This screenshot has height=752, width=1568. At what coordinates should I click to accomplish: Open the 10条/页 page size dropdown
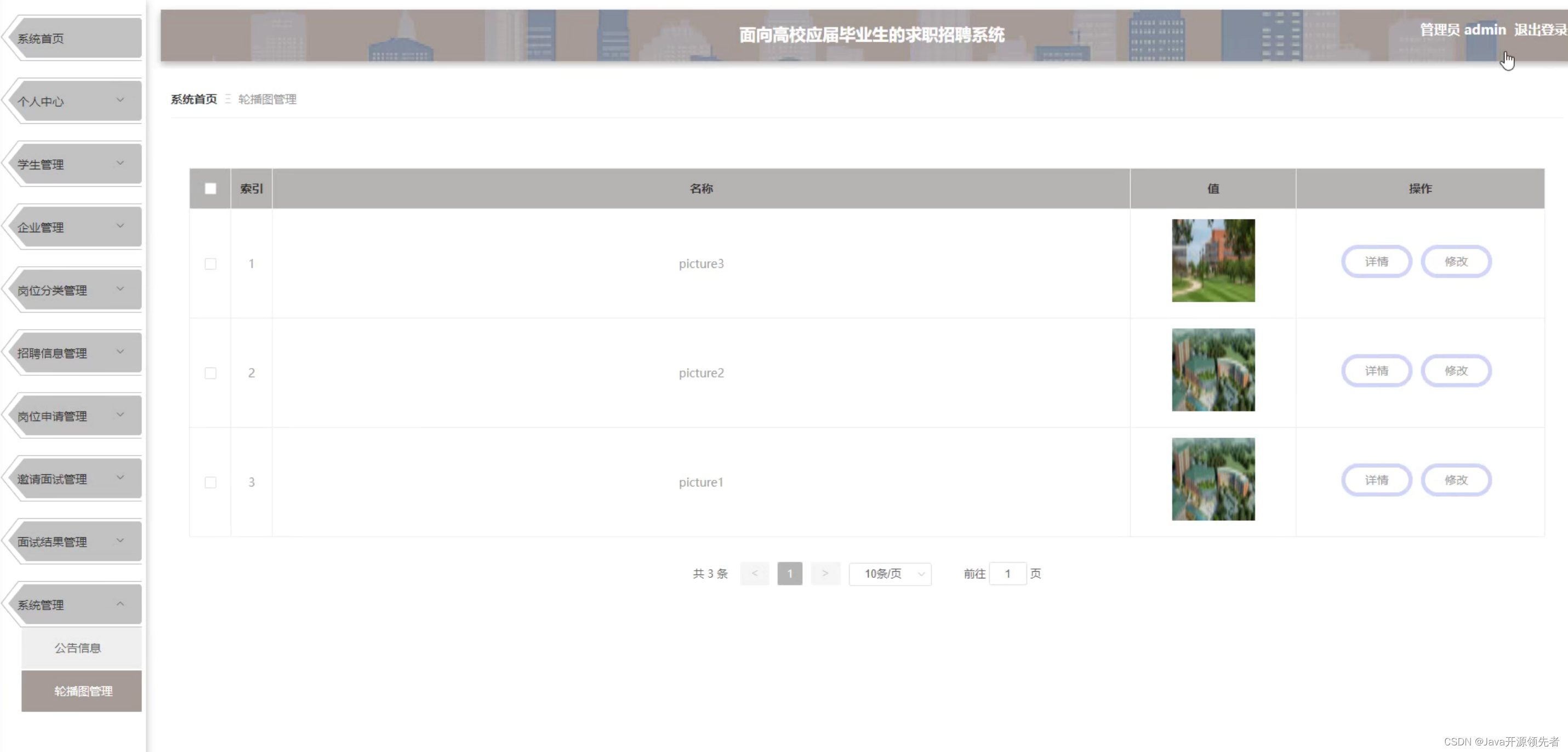coord(890,574)
